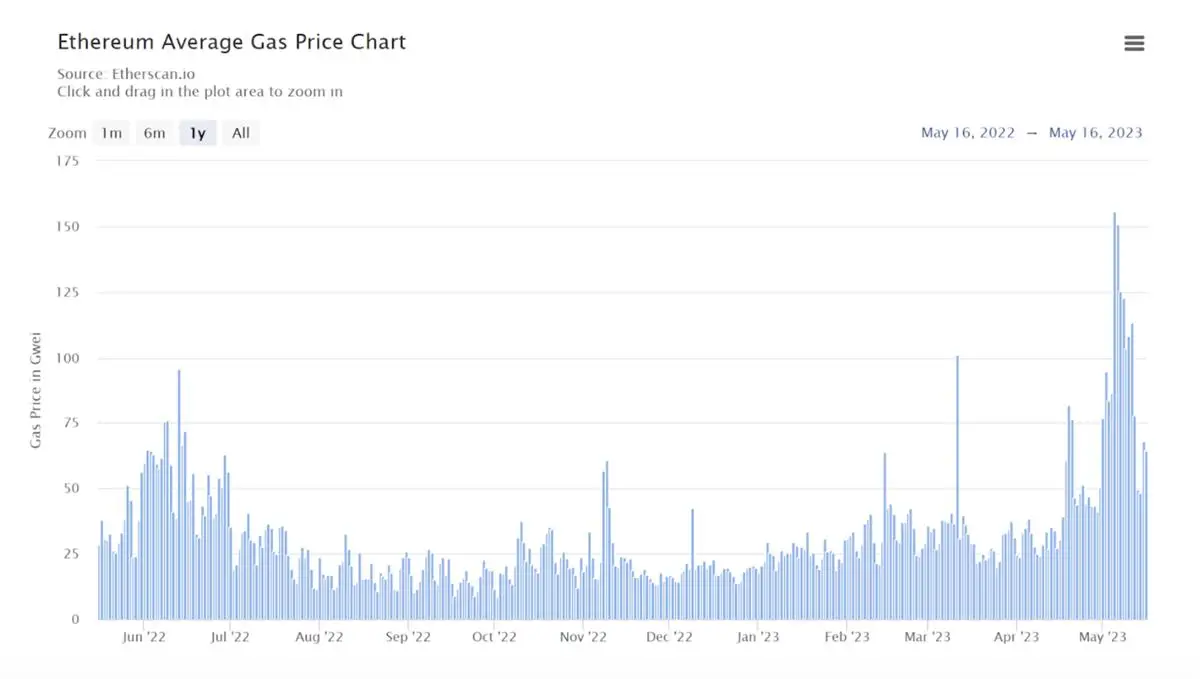Click the November '22 spike bar near 60
1200x679 pixels.
coord(607,540)
